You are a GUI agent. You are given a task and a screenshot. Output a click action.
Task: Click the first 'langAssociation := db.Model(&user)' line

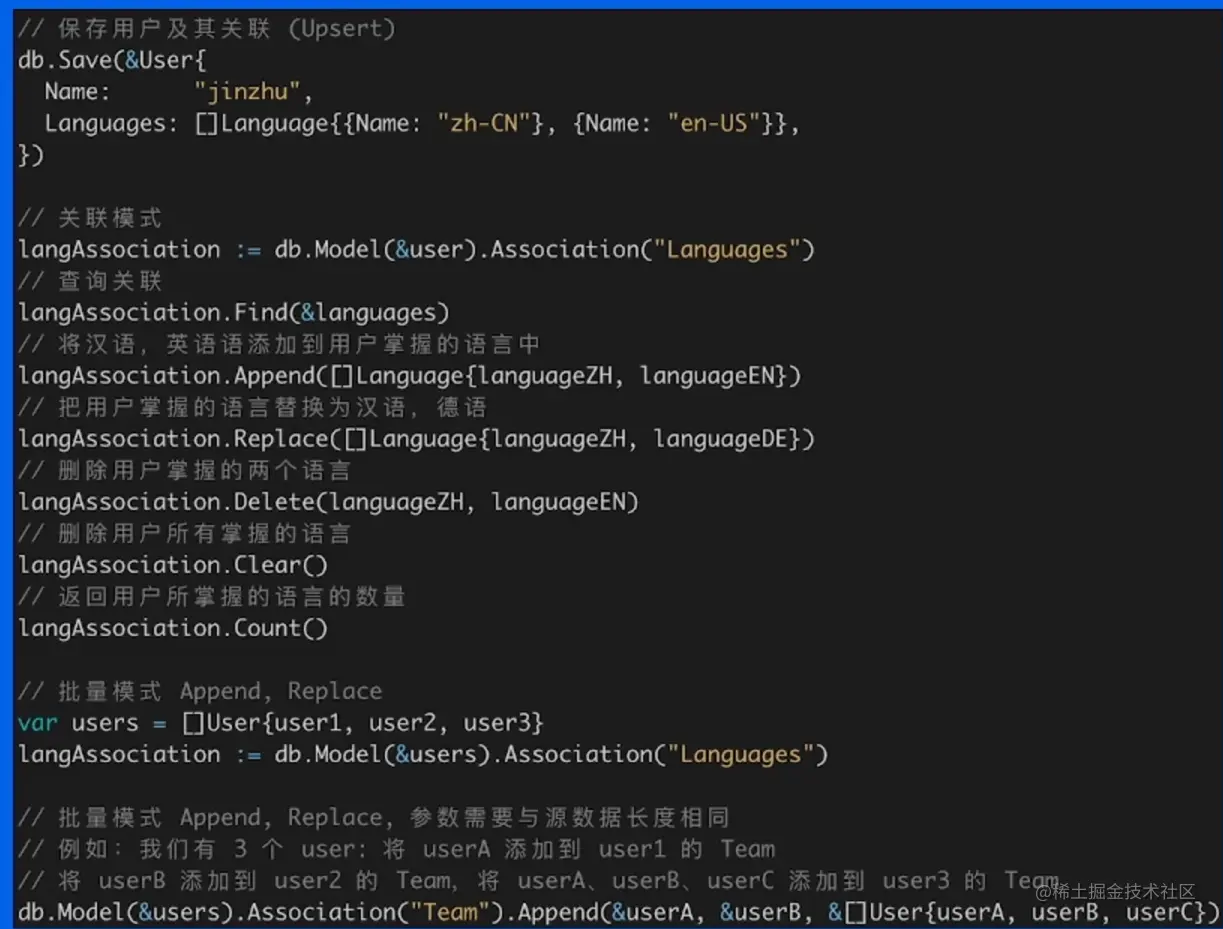417,250
